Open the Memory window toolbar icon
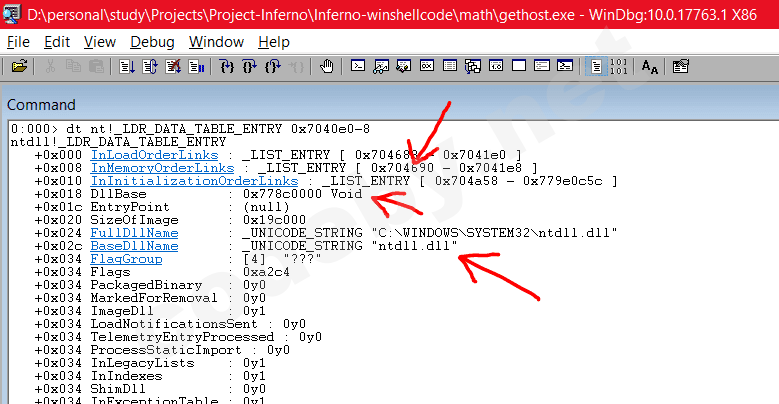779x404 pixels. tap(450, 66)
